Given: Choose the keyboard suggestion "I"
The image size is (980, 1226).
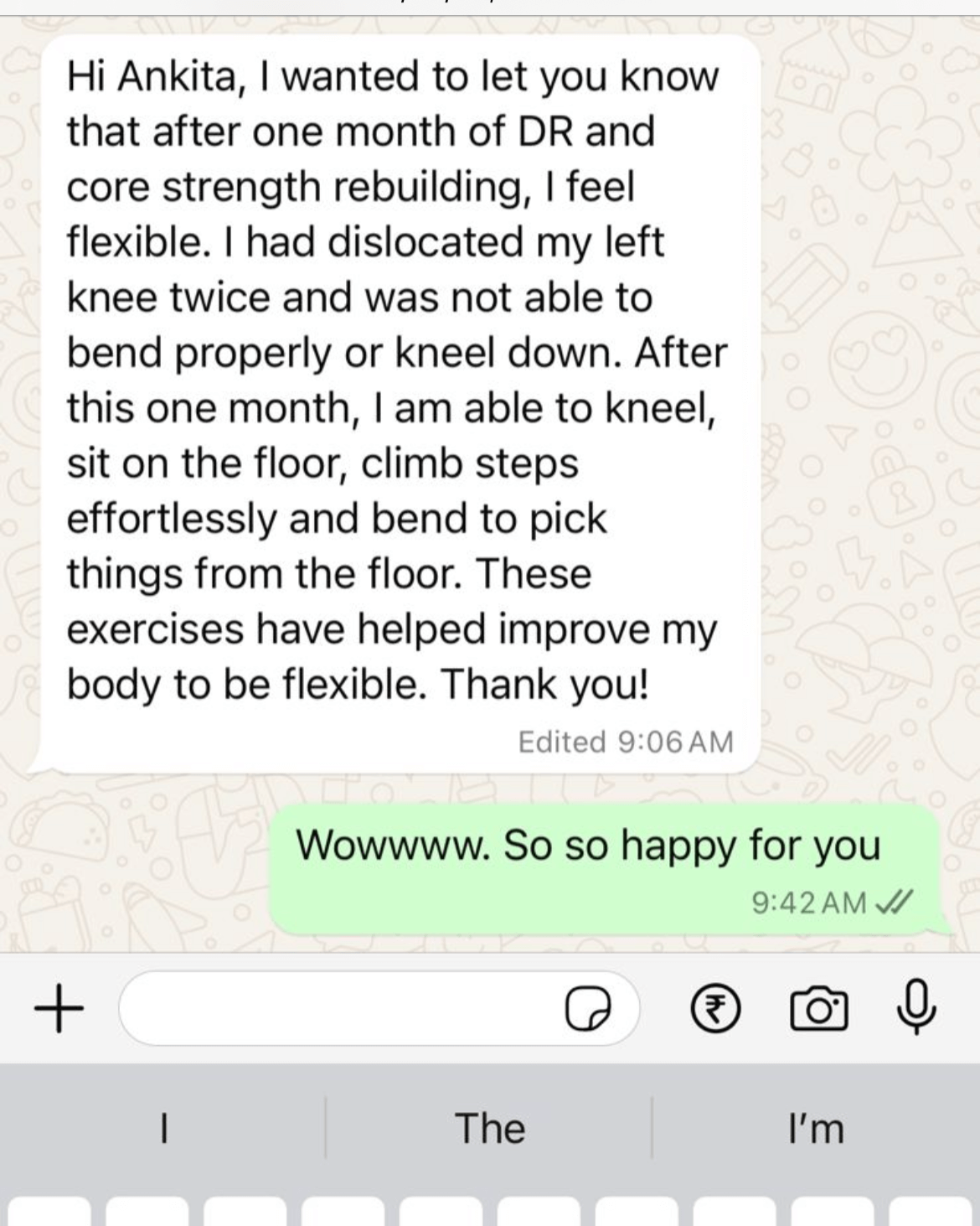Looking at the screenshot, I should tap(164, 1128).
